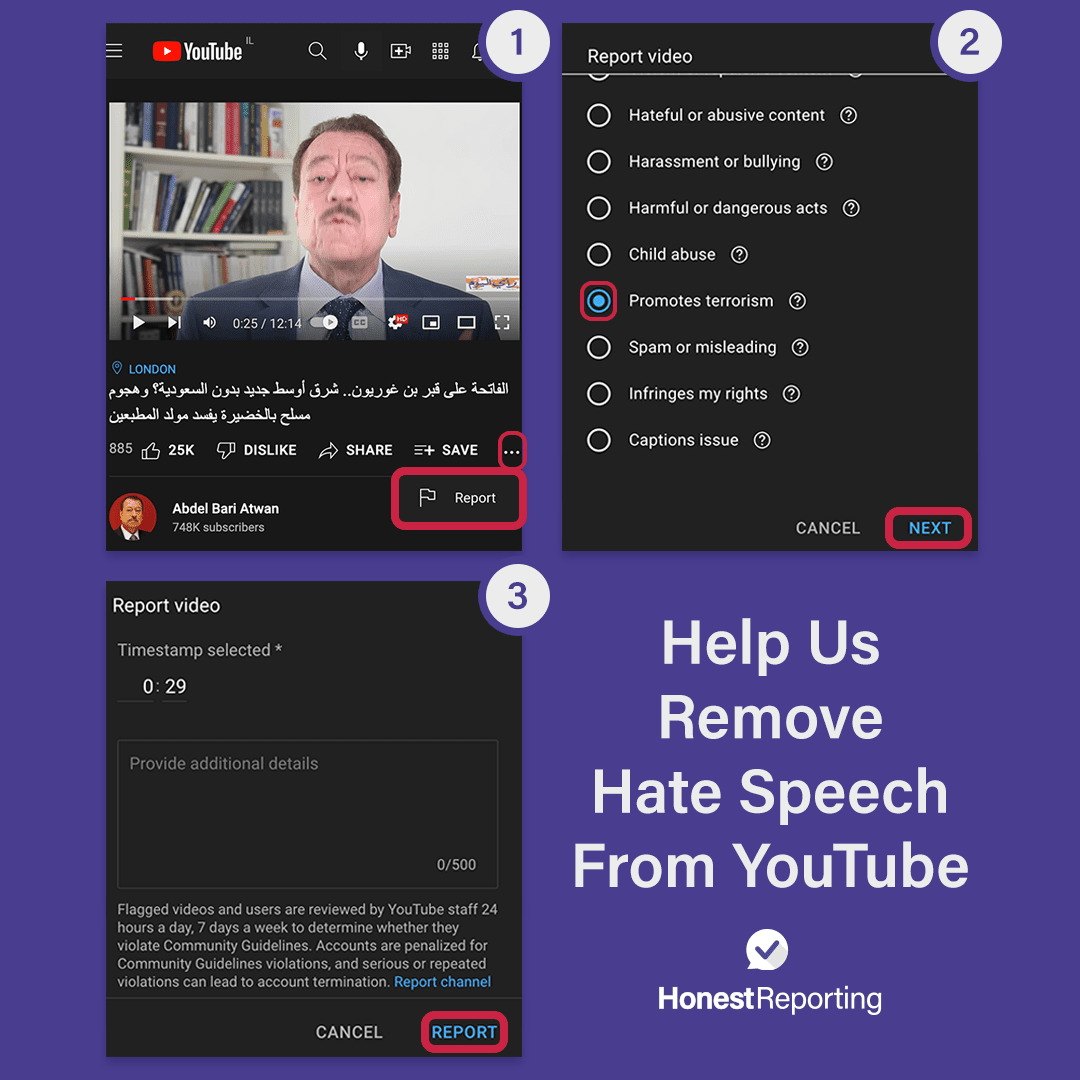Image resolution: width=1080 pixels, height=1080 pixels.
Task: Enable miniplayer mode
Action: [431, 322]
